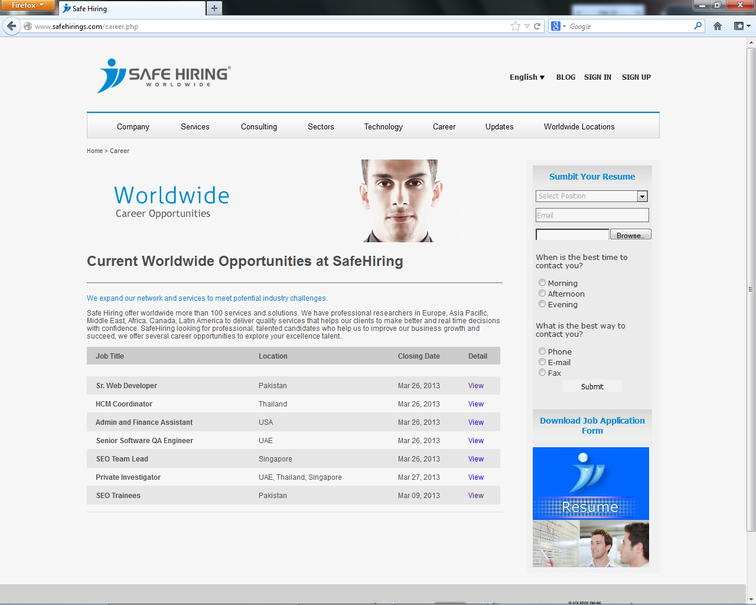The width and height of the screenshot is (756, 605).
Task: Click the Submit resume button
Action: (592, 387)
